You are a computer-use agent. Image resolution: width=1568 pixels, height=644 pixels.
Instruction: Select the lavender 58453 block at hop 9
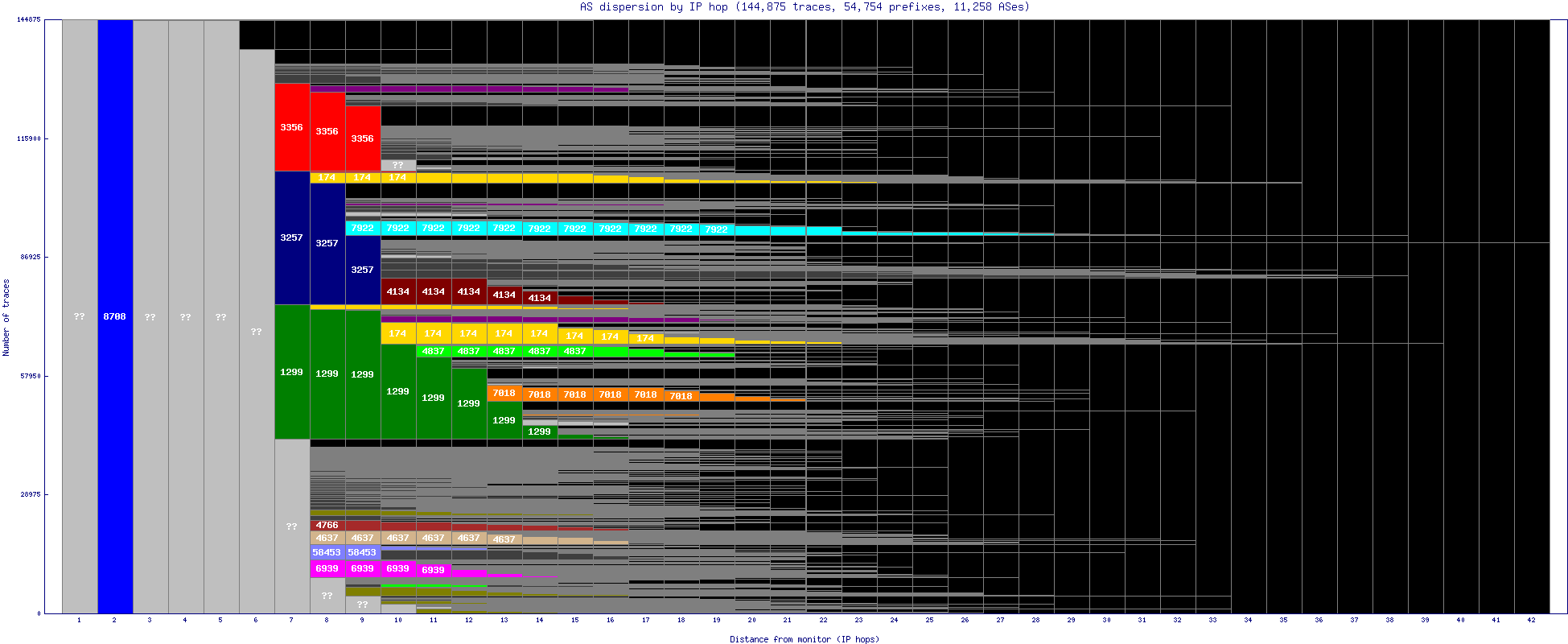coord(363,552)
